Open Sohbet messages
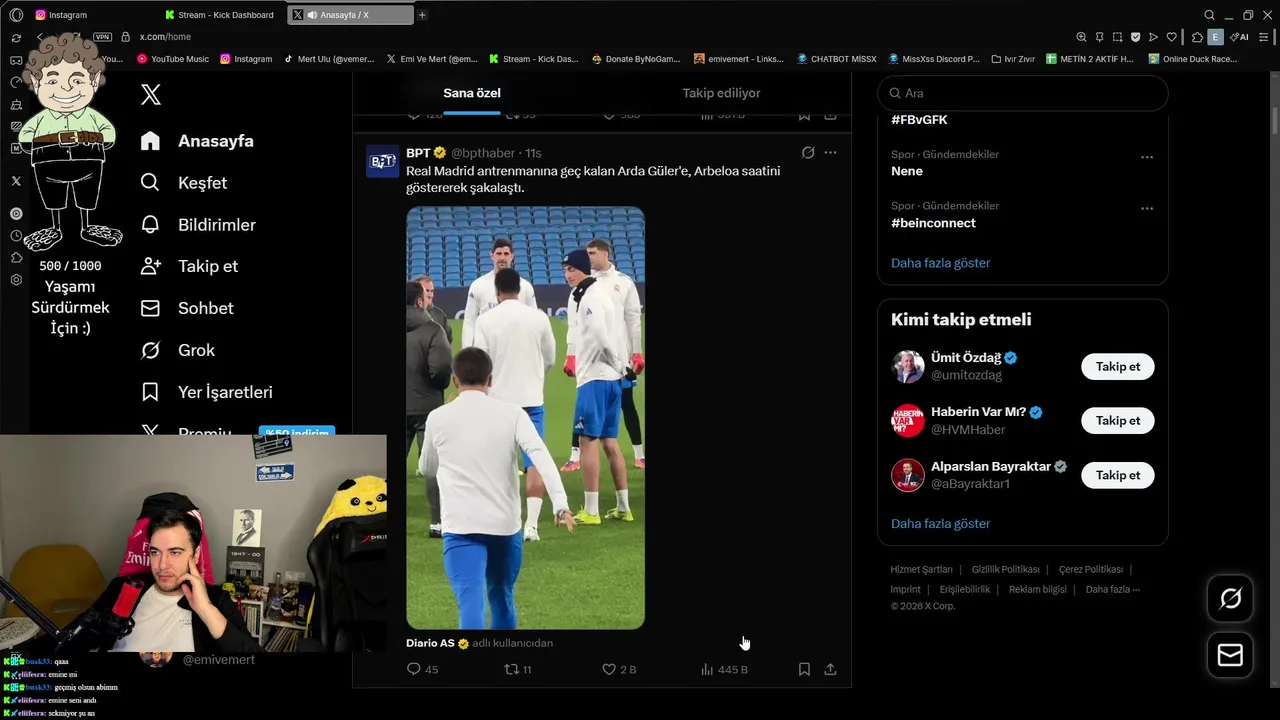Image resolution: width=1280 pixels, height=720 pixels. 187,308
